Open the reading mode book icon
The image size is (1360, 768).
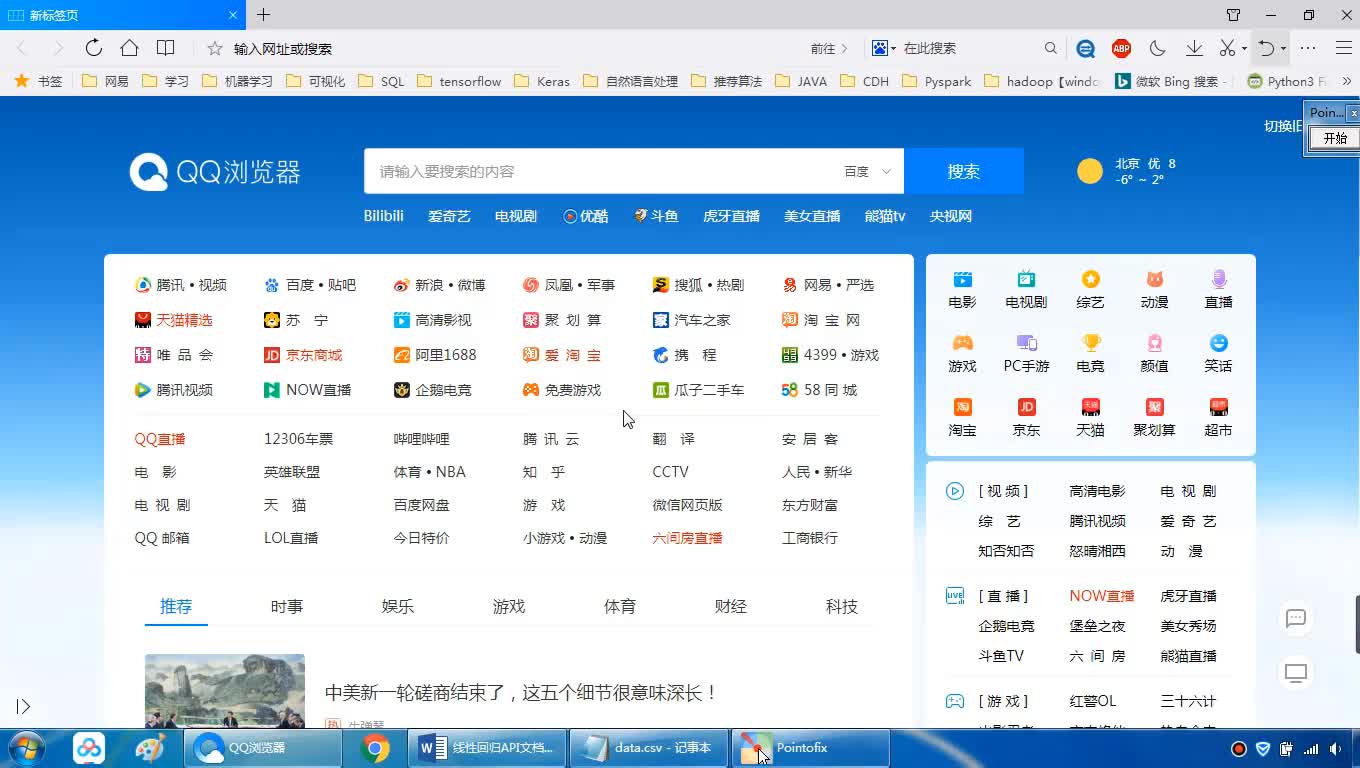(x=166, y=48)
